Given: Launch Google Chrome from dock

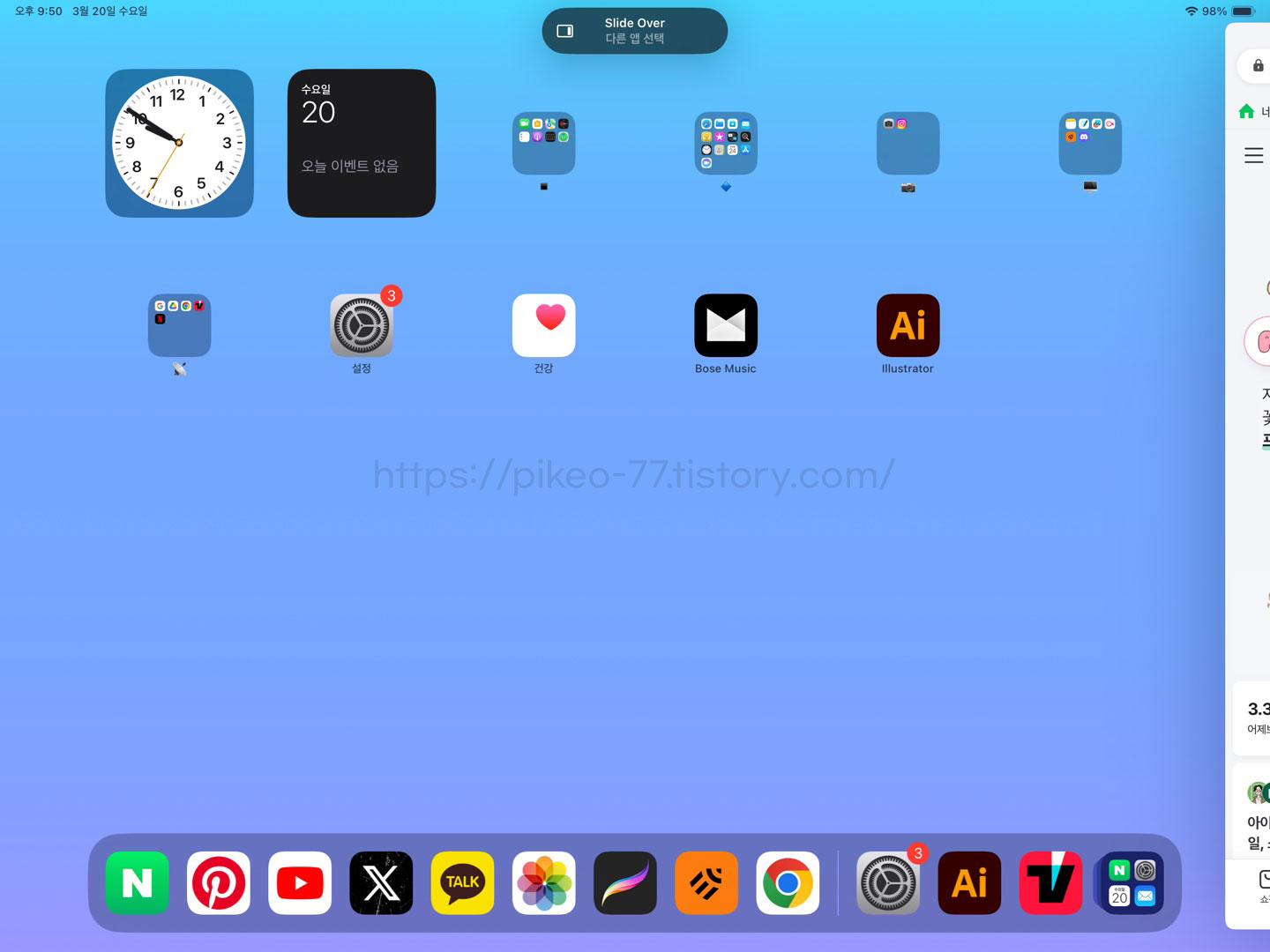Looking at the screenshot, I should pos(788,882).
